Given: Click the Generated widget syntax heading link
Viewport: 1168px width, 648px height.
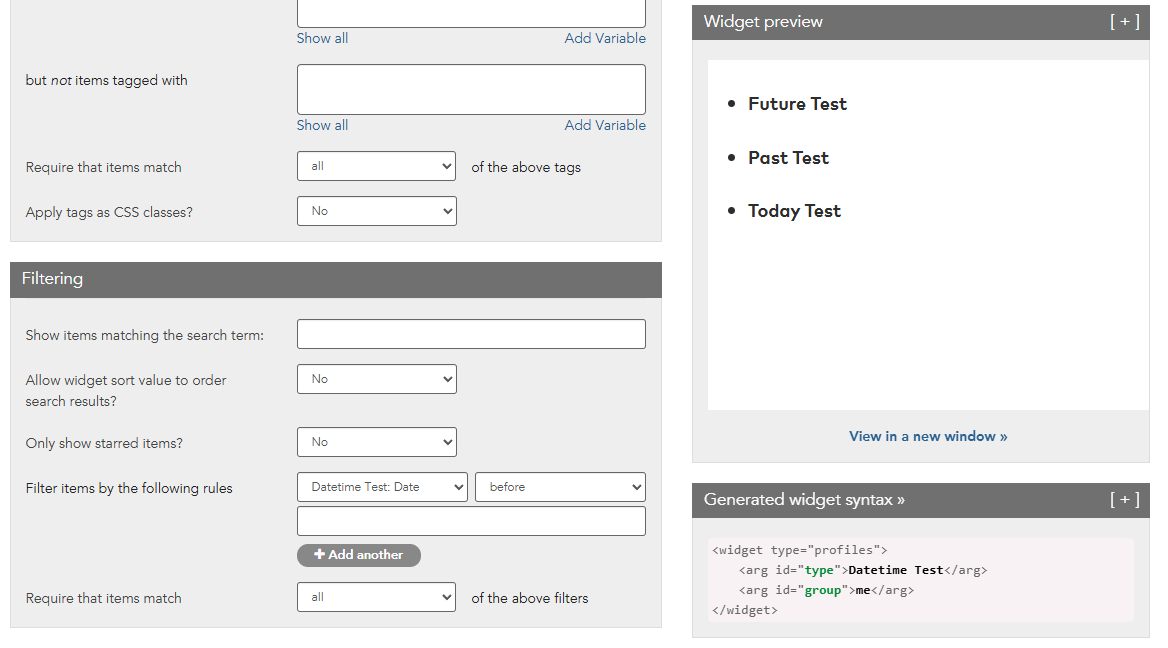Looking at the screenshot, I should 803,500.
